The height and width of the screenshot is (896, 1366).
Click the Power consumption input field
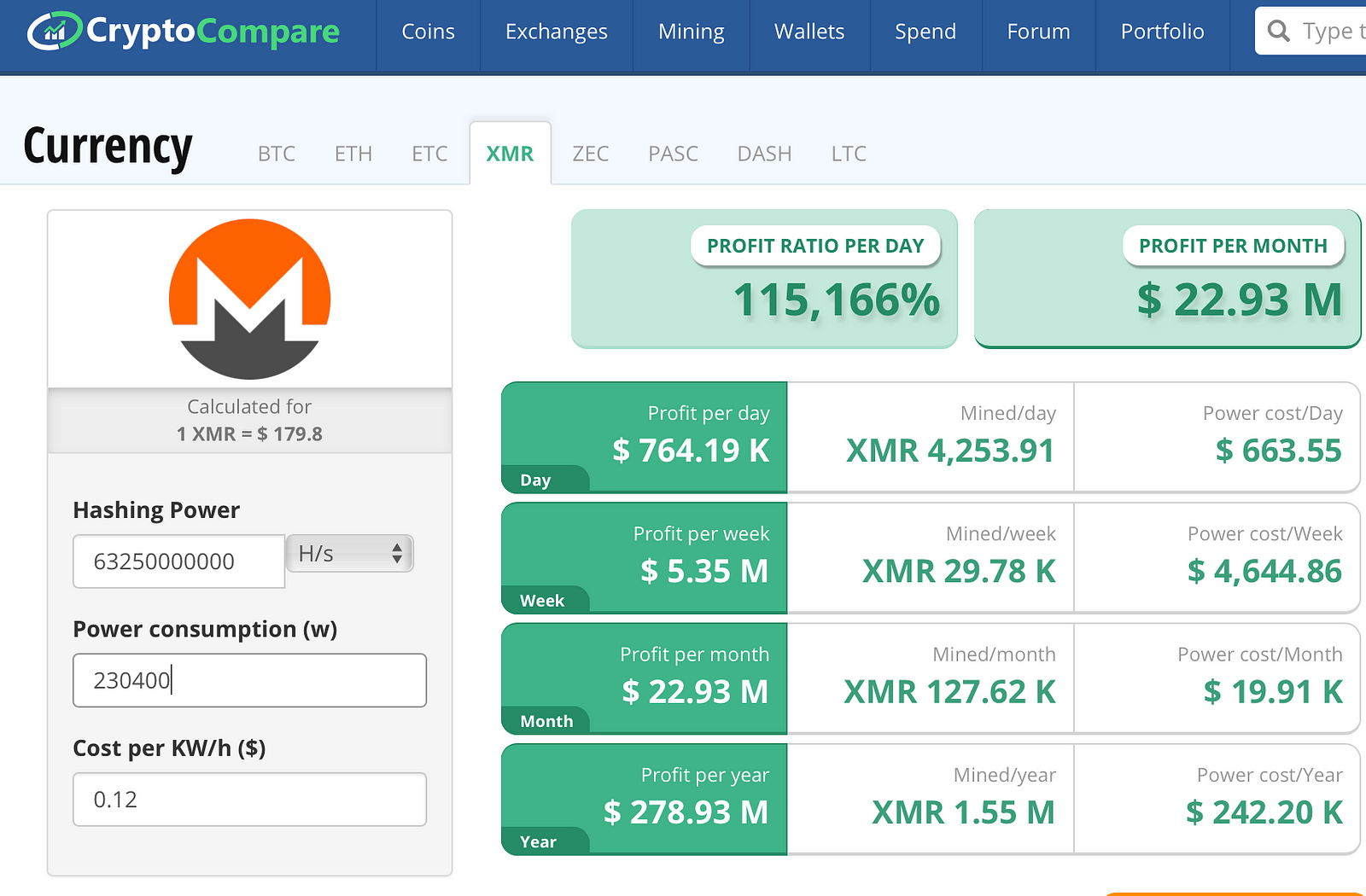(249, 680)
